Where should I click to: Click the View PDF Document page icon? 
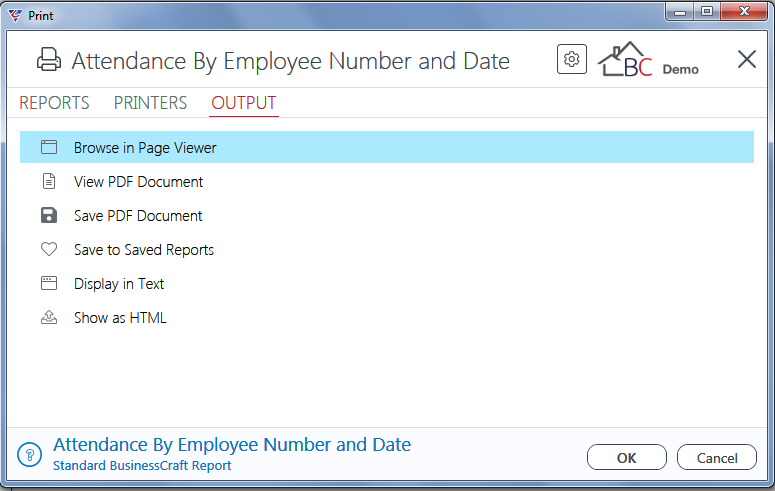49,181
